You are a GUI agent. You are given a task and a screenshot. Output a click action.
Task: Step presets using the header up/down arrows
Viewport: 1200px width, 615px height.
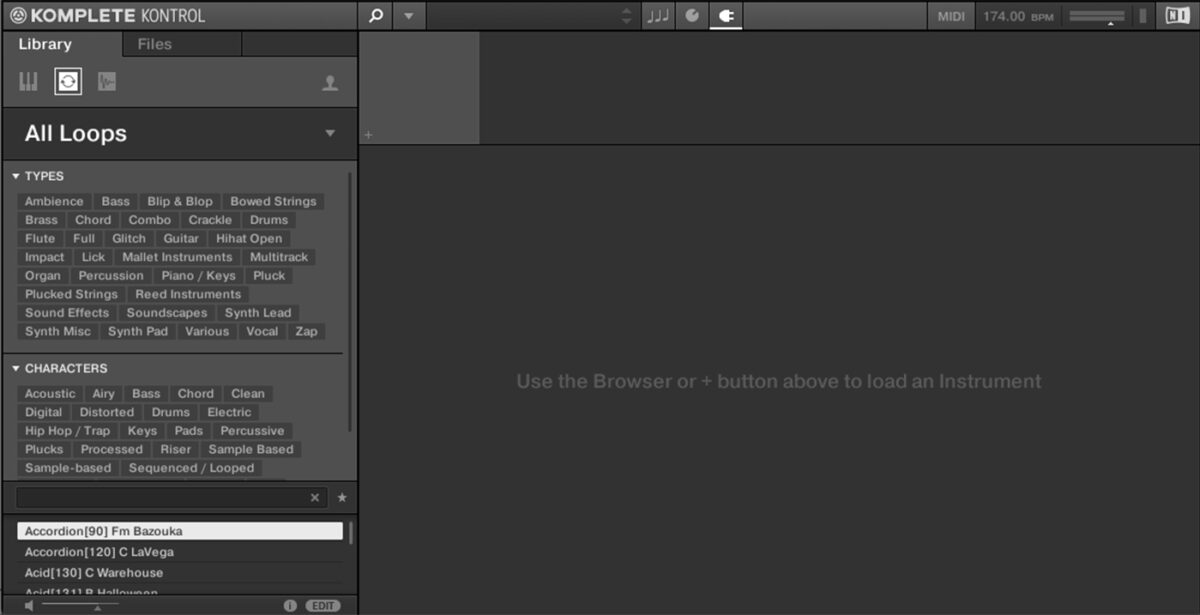[x=627, y=16]
